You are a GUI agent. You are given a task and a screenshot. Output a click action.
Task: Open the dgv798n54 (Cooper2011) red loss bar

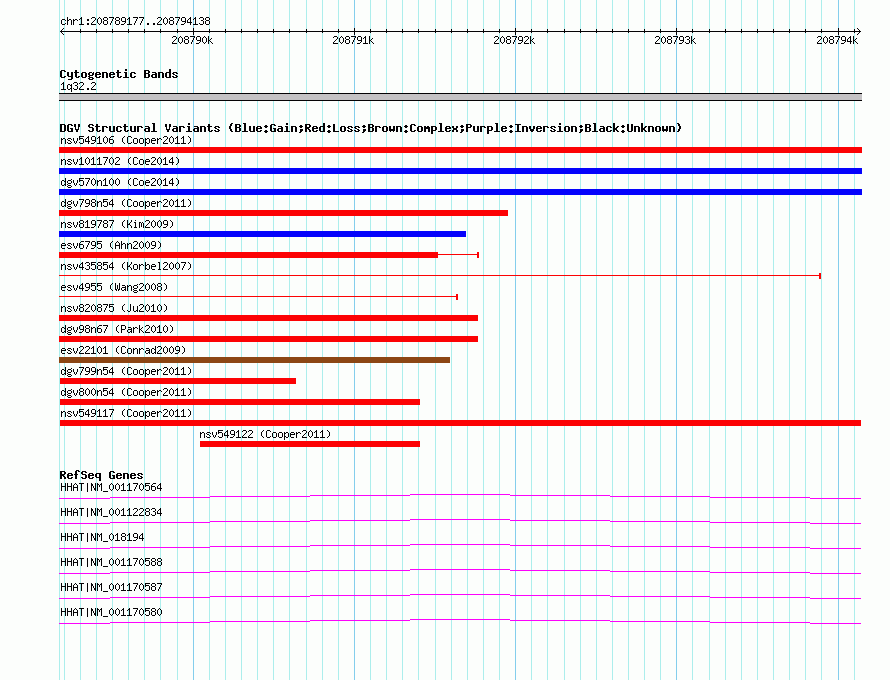pos(283,213)
